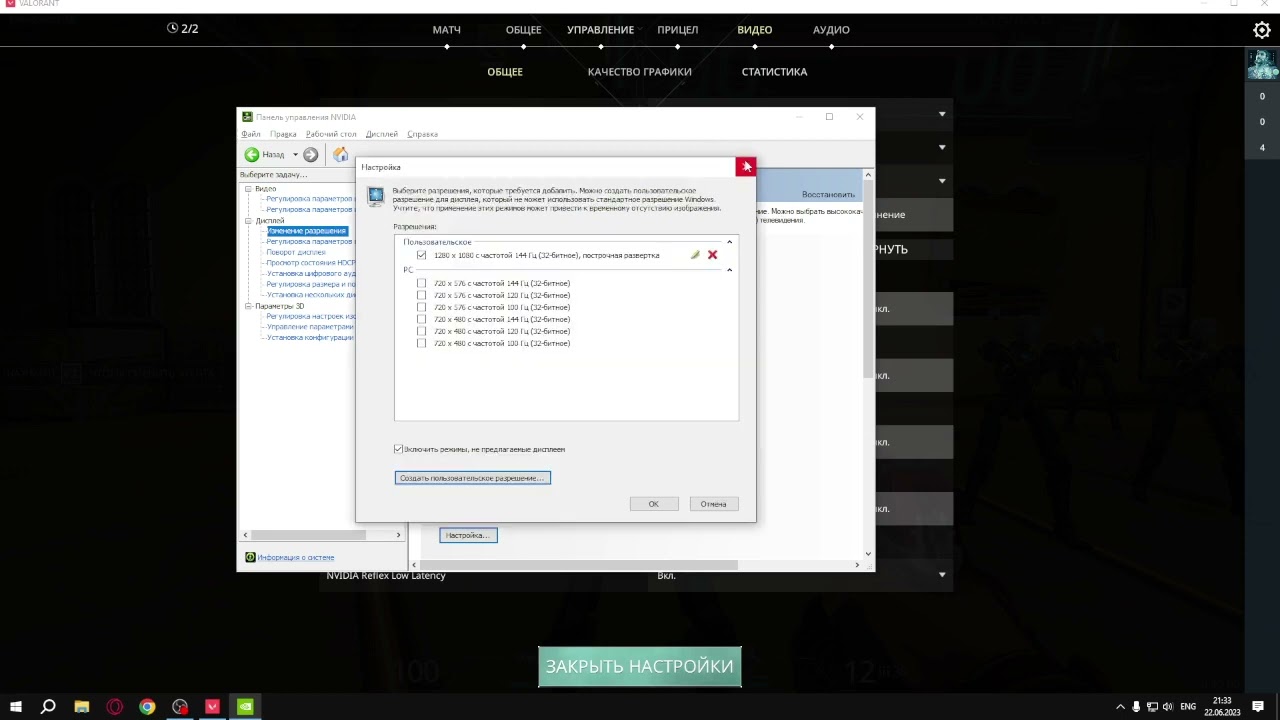
Task: Open Google Chrome from the taskbar
Action: tap(147, 707)
